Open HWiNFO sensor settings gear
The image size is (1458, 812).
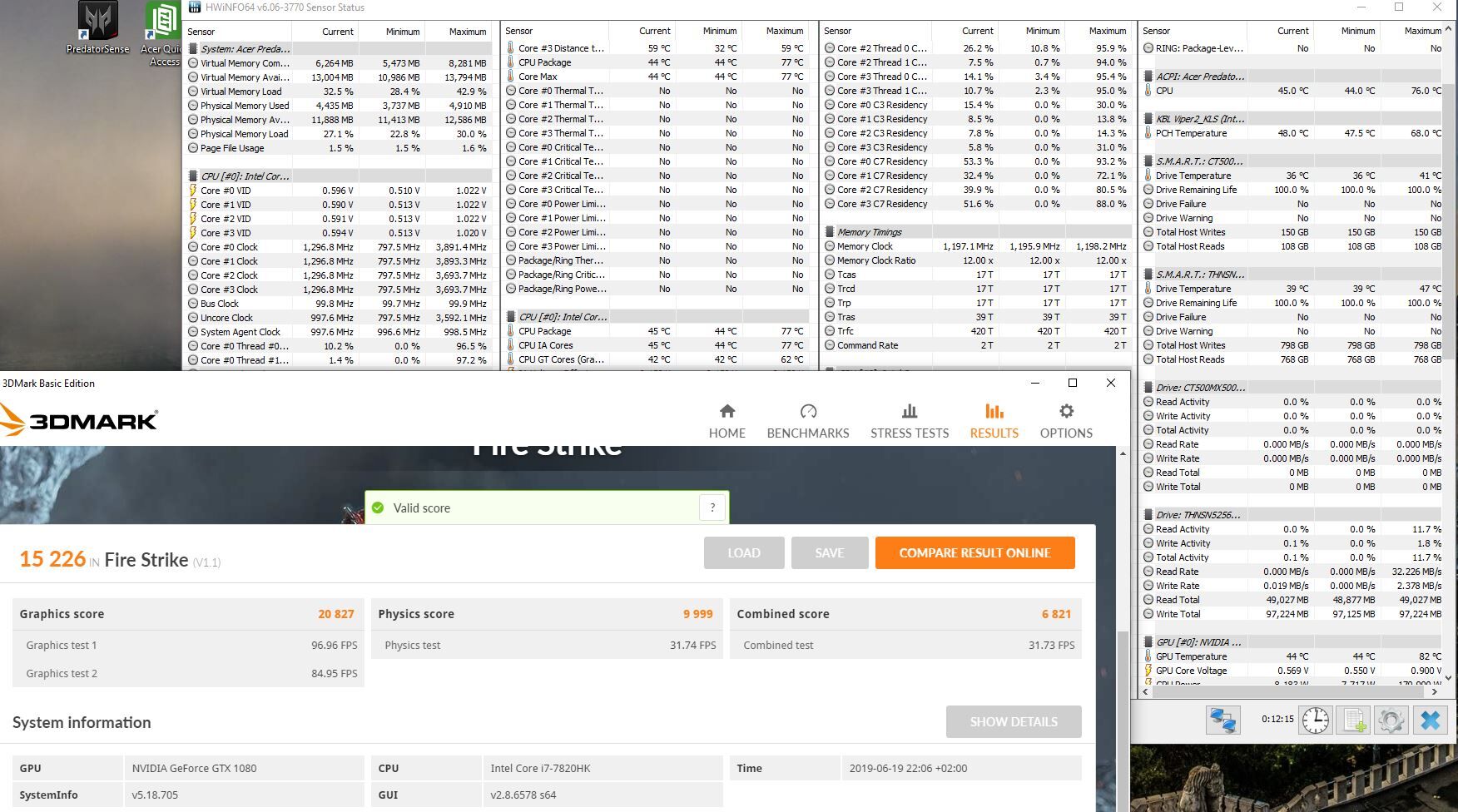click(x=1391, y=720)
